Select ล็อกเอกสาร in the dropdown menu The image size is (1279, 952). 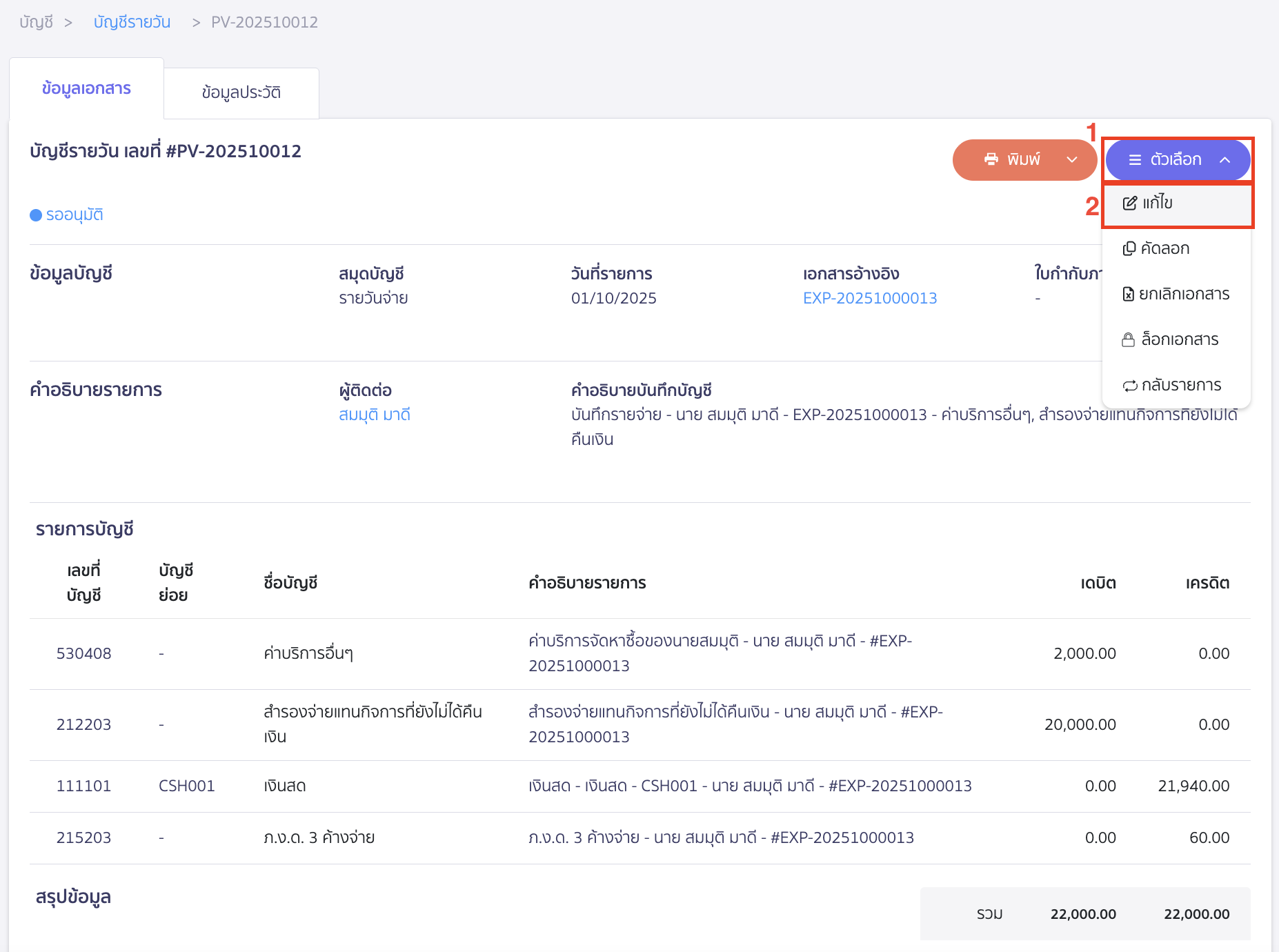[x=1179, y=339]
